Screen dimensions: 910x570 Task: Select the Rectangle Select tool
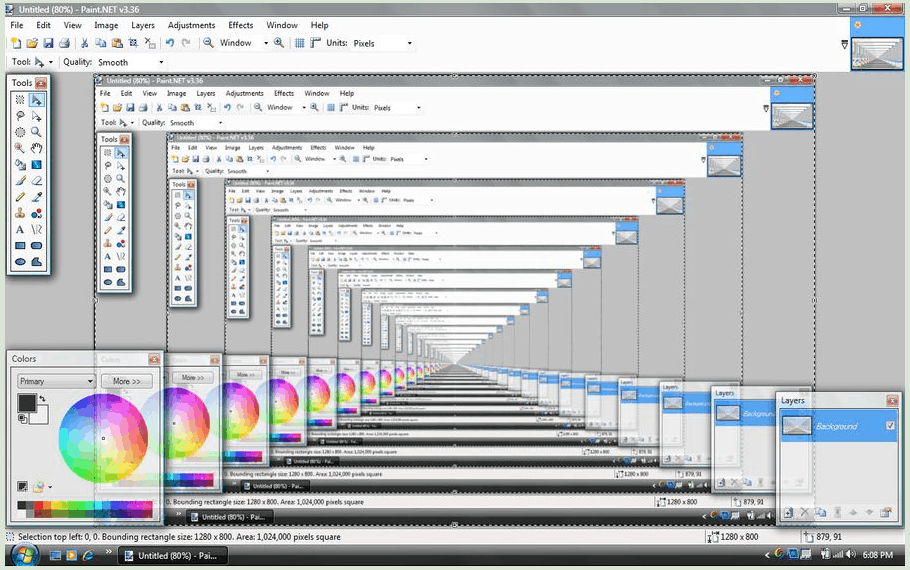click(x=20, y=100)
